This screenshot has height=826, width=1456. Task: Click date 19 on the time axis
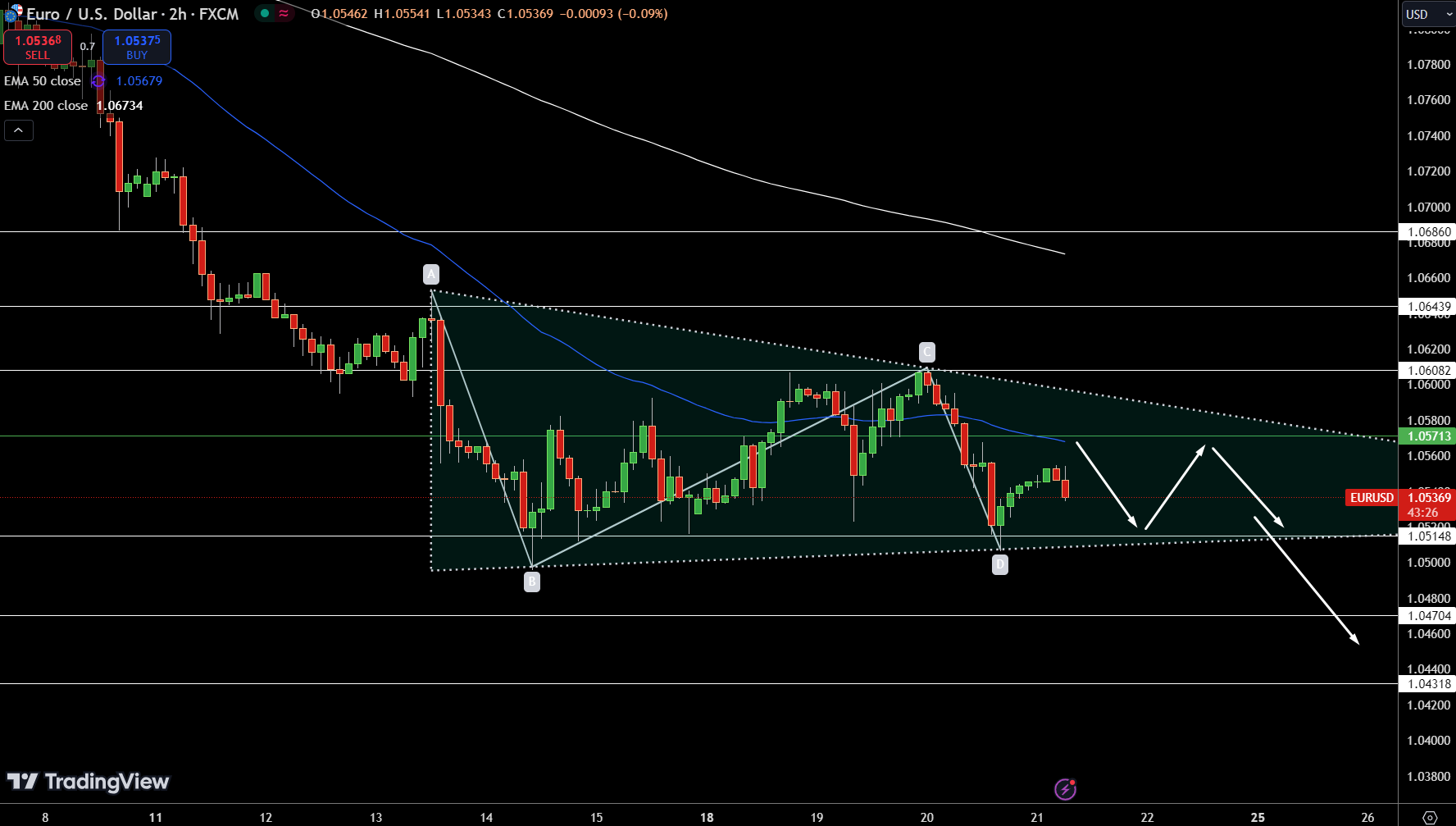817,817
